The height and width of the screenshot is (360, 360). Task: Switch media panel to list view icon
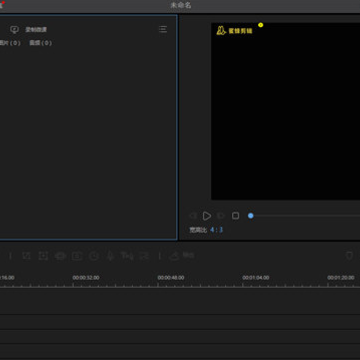click(163, 29)
